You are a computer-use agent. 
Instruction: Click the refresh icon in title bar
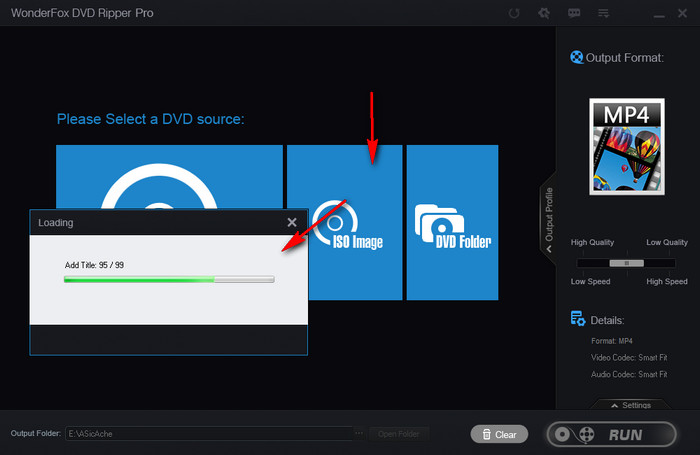click(515, 14)
